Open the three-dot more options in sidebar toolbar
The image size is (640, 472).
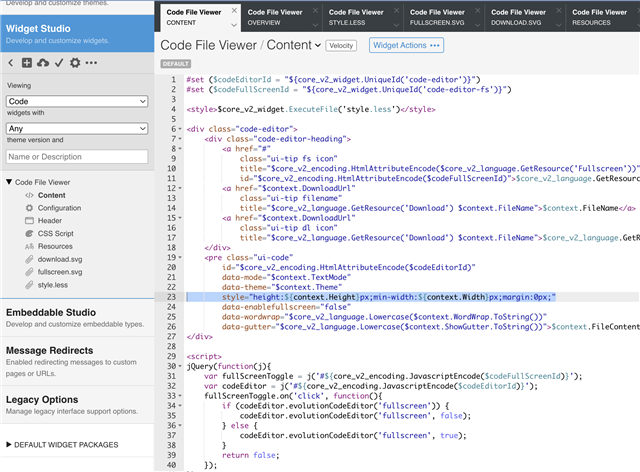pyautogui.click(x=91, y=63)
